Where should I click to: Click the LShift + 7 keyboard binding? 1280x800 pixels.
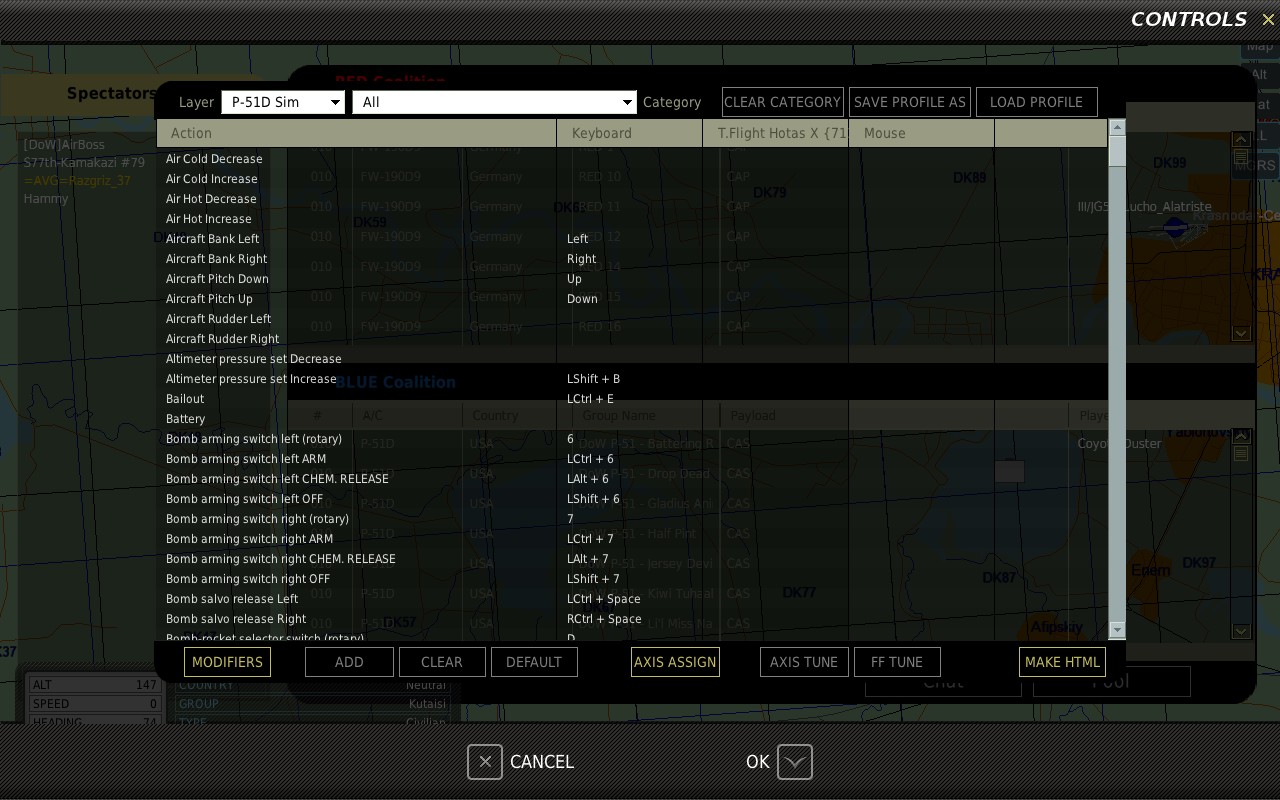coord(593,579)
